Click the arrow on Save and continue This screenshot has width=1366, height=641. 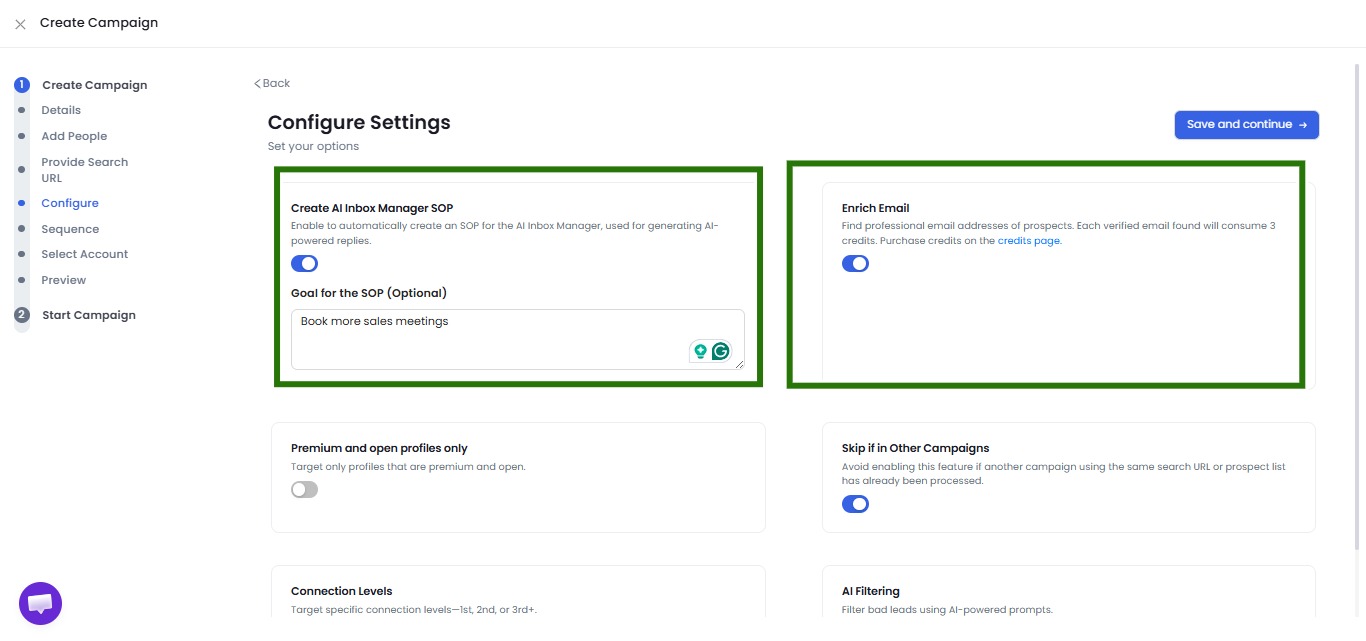tap(1302, 124)
